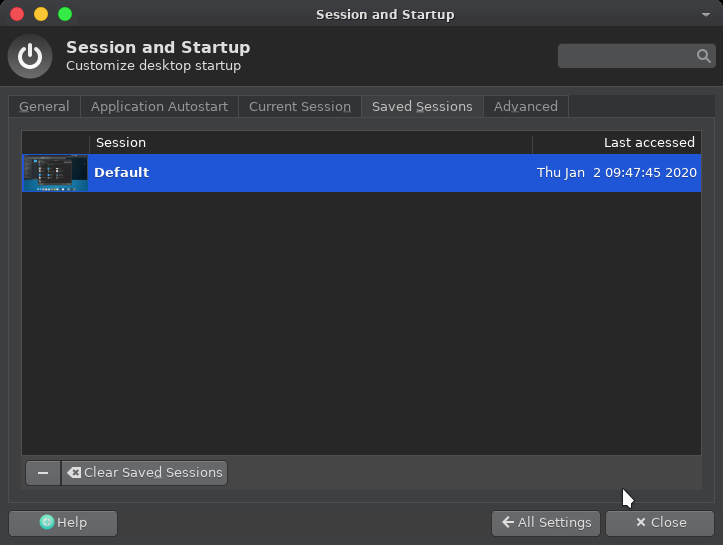723x545 pixels.
Task: Click the Help button's round icon
Action: (46, 522)
